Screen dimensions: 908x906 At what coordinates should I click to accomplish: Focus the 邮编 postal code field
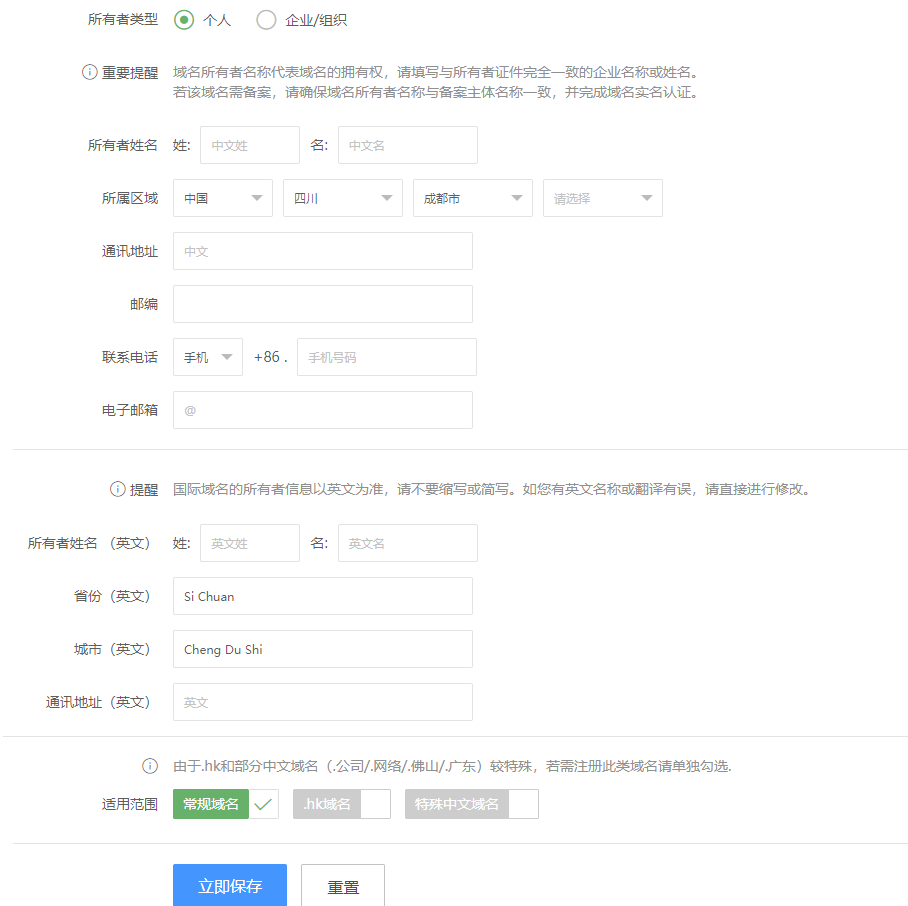point(323,304)
